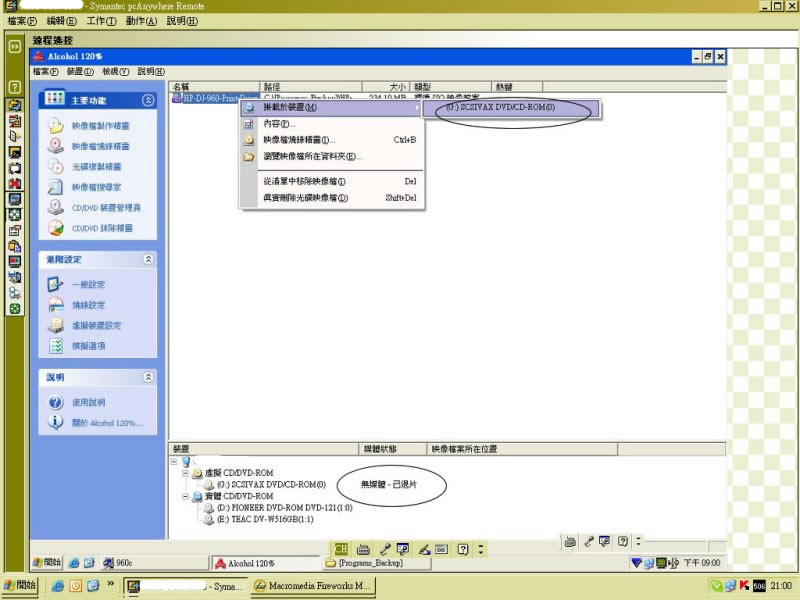This screenshot has height=600, width=800.
Task: Click the help icon on the gray floating language bar
Action: tap(622, 541)
